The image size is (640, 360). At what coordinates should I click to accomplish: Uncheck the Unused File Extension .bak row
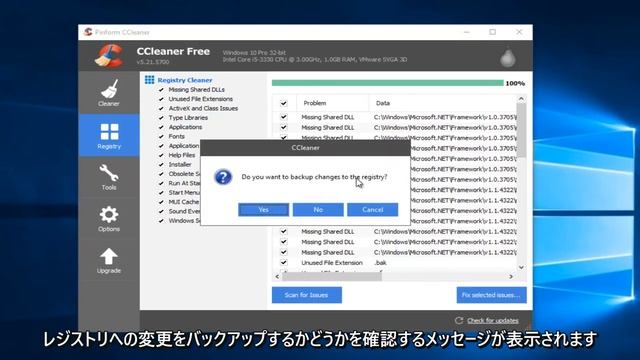click(x=284, y=262)
